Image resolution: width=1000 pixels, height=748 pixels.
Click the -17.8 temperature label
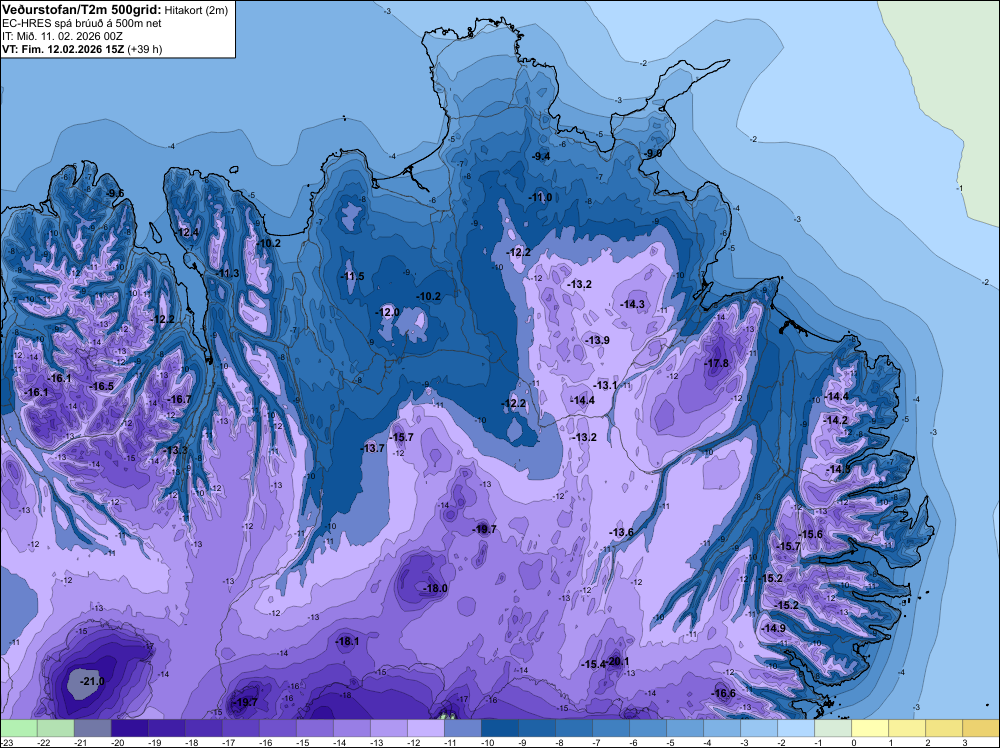[716, 363]
